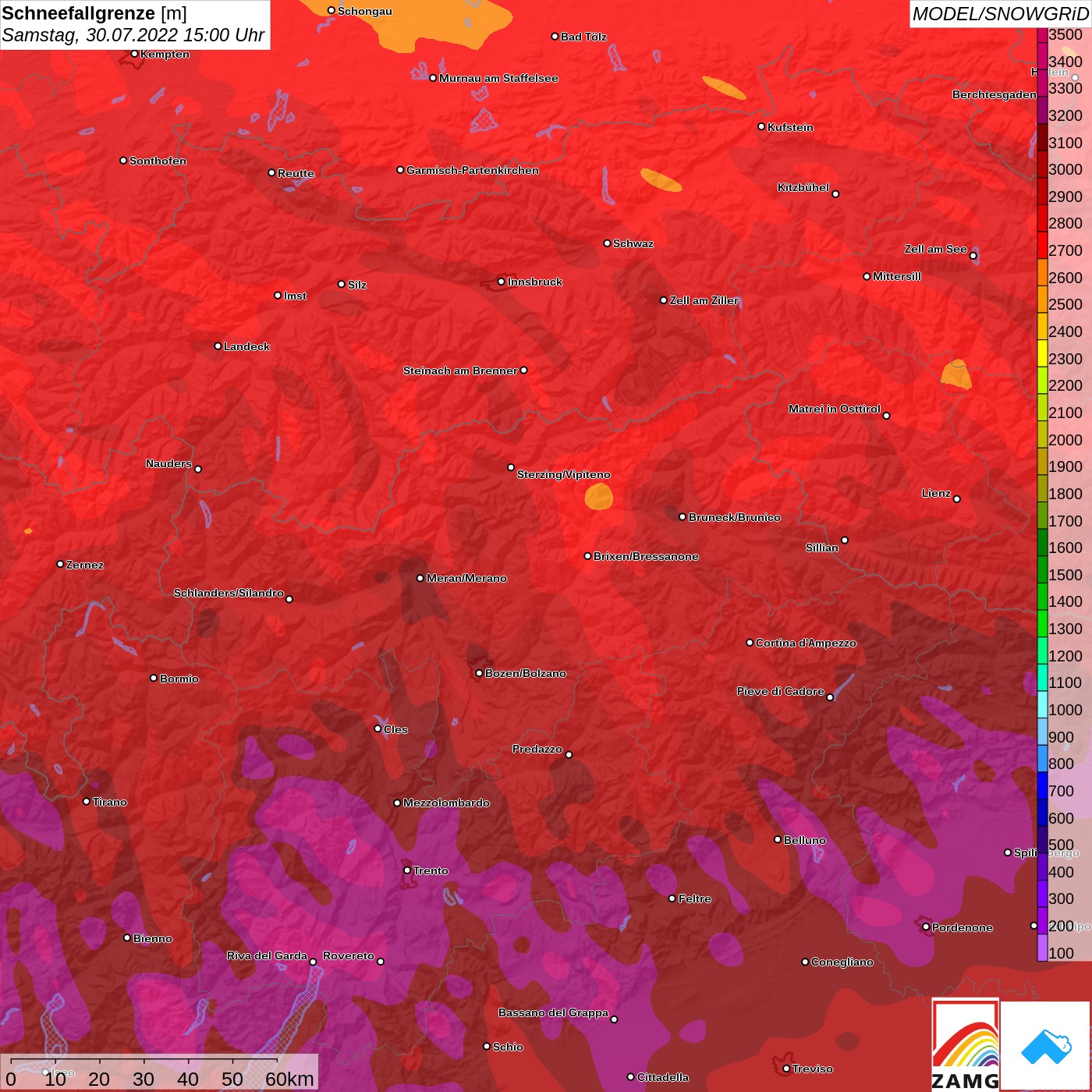The image size is (1092, 1092).
Task: Click the Zell am Ziller label
Action: click(x=704, y=300)
